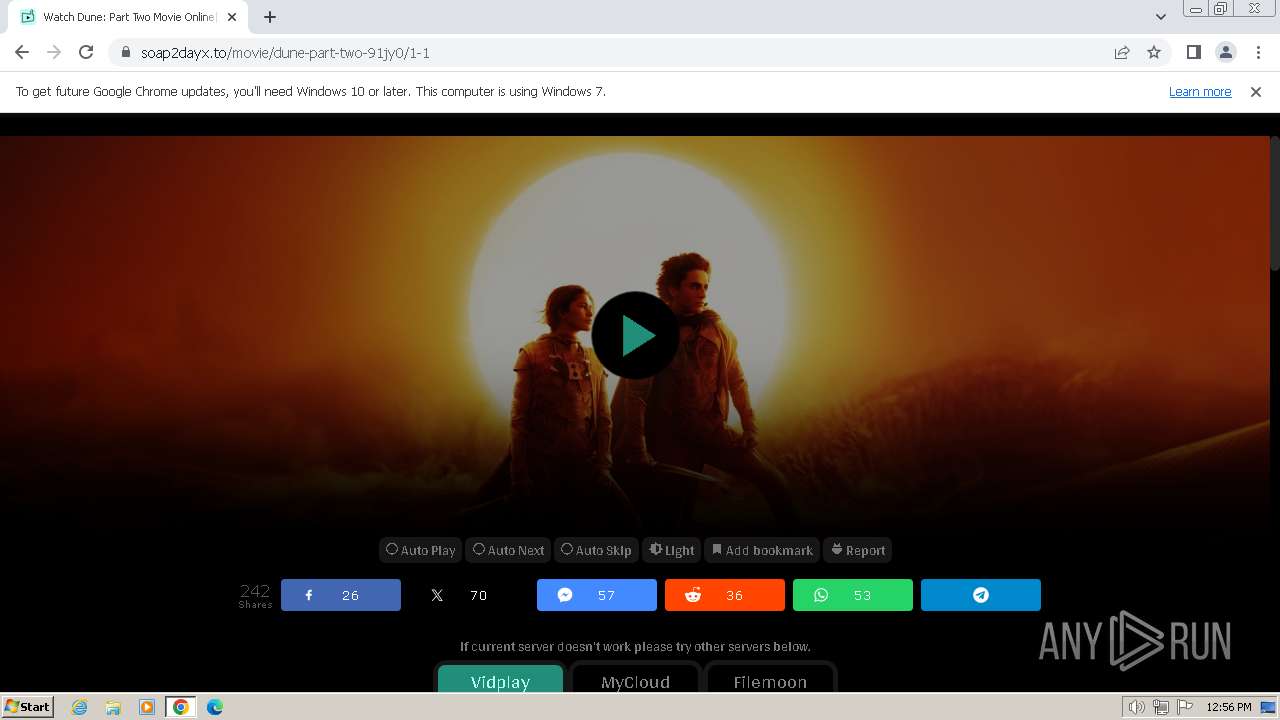
Task: Toggle the Light mode button
Action: pos(672,550)
